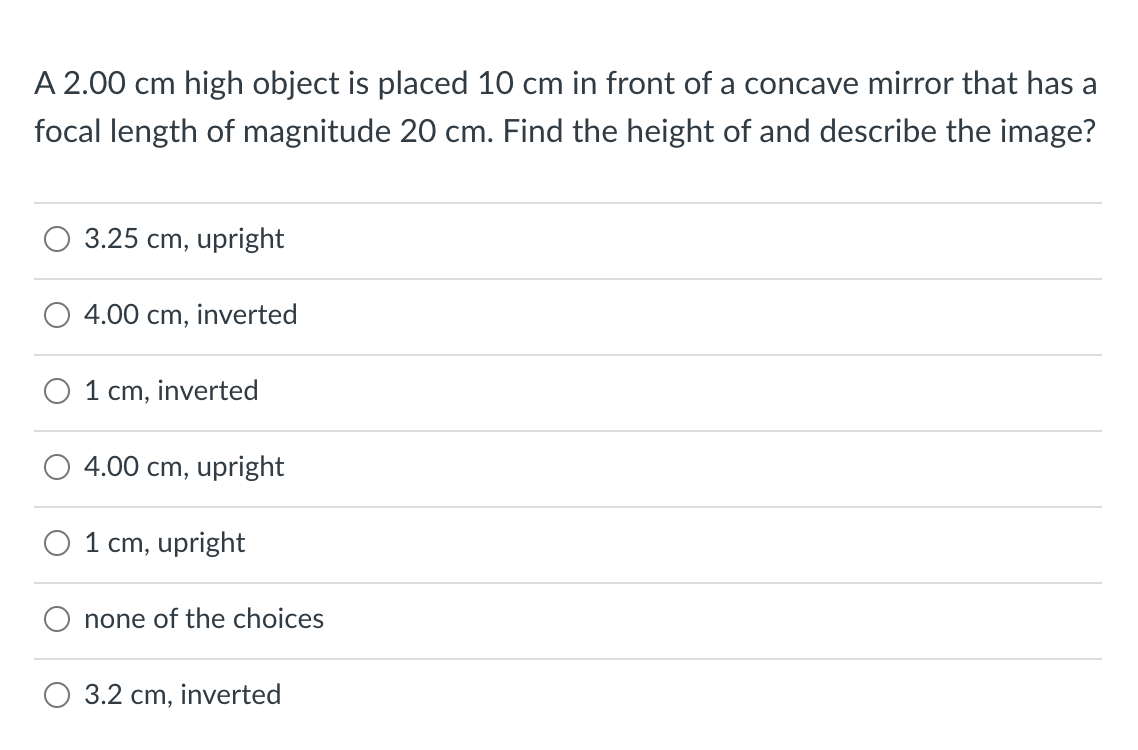1138x750 pixels.
Task: Choose the none of the choices radio button
Action: click(56, 620)
